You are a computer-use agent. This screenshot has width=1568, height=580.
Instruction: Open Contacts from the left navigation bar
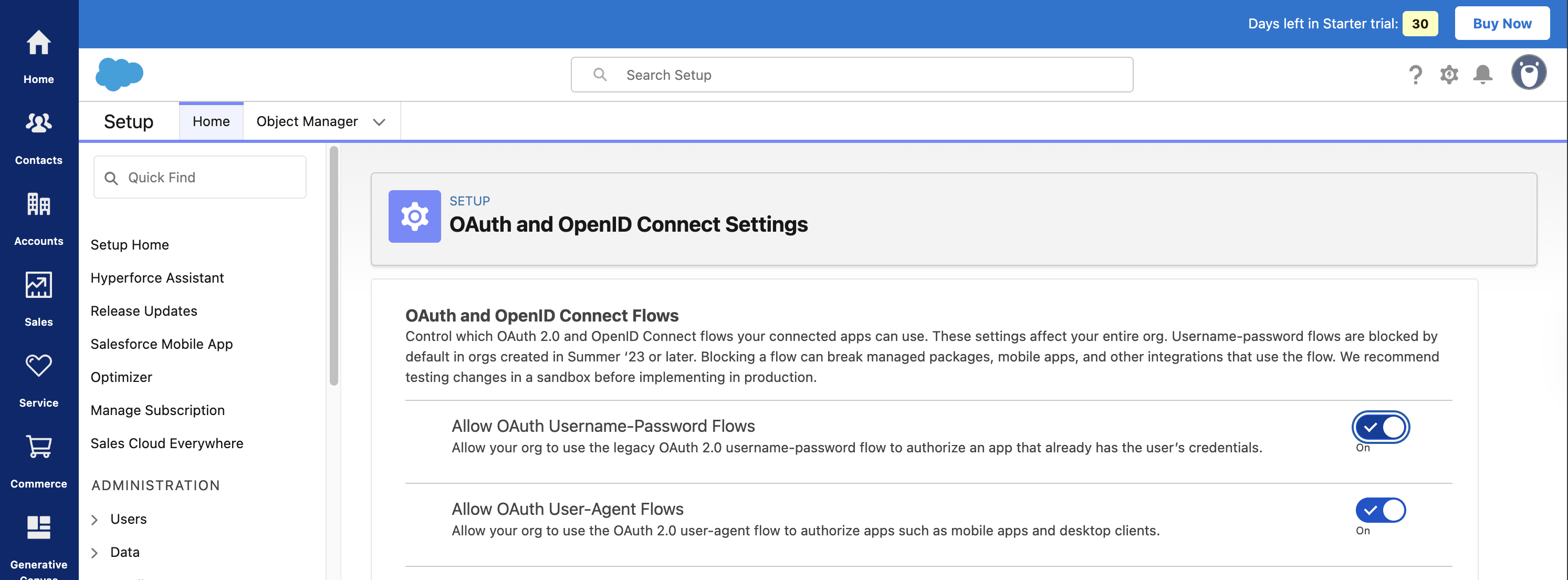(38, 123)
